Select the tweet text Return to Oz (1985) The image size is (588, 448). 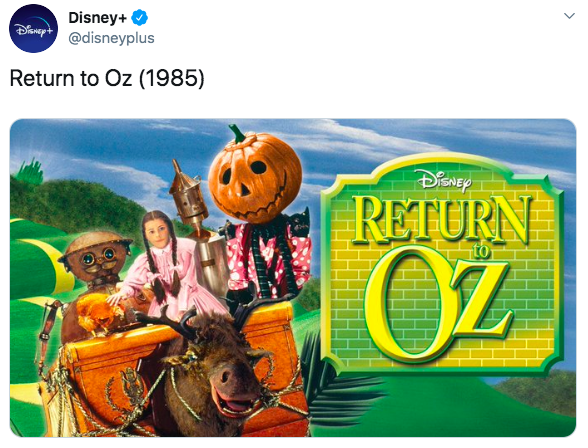(107, 78)
